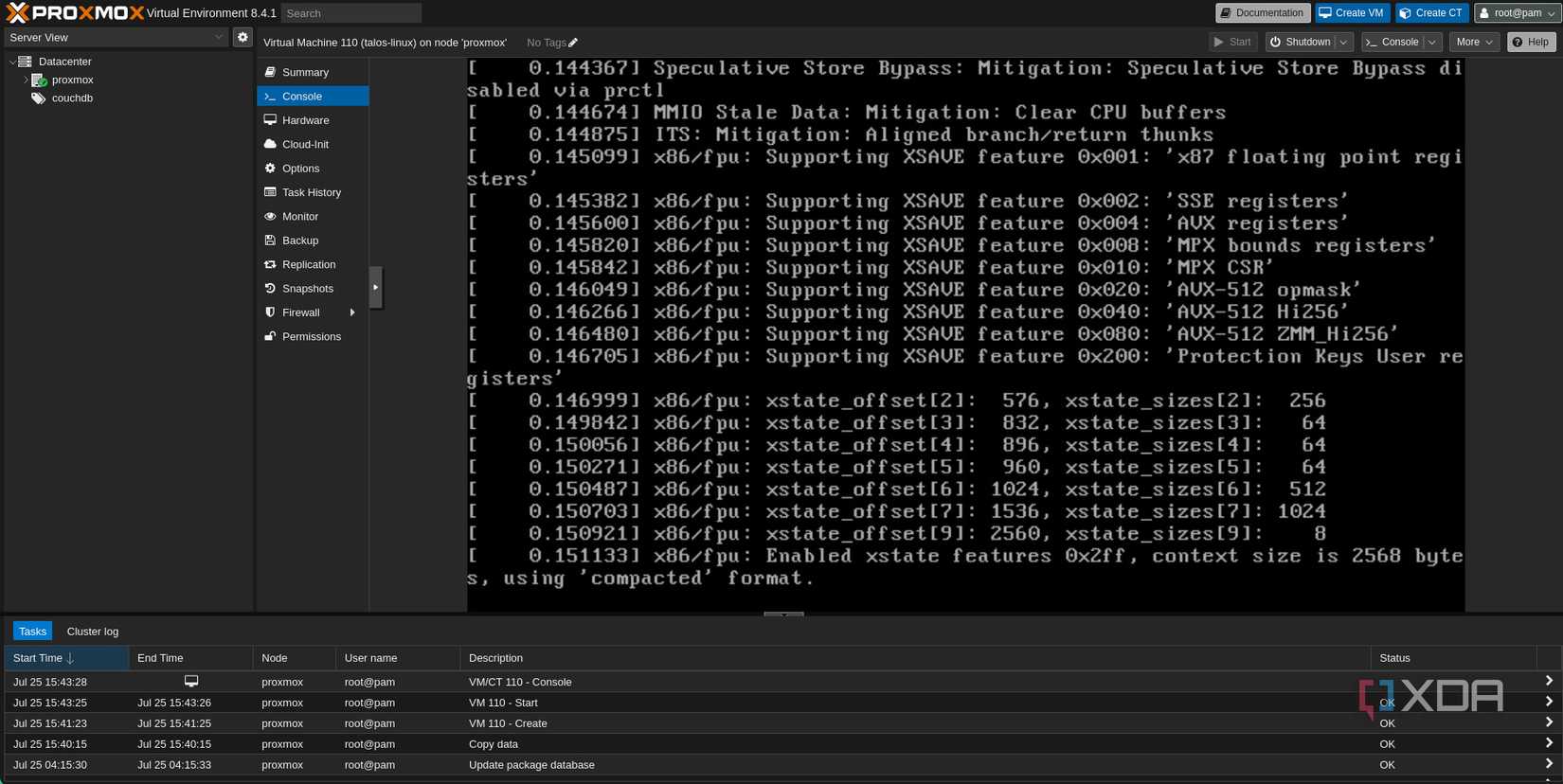Image resolution: width=1563 pixels, height=784 pixels.
Task: Click the Shutdown button
Action: (x=1301, y=42)
